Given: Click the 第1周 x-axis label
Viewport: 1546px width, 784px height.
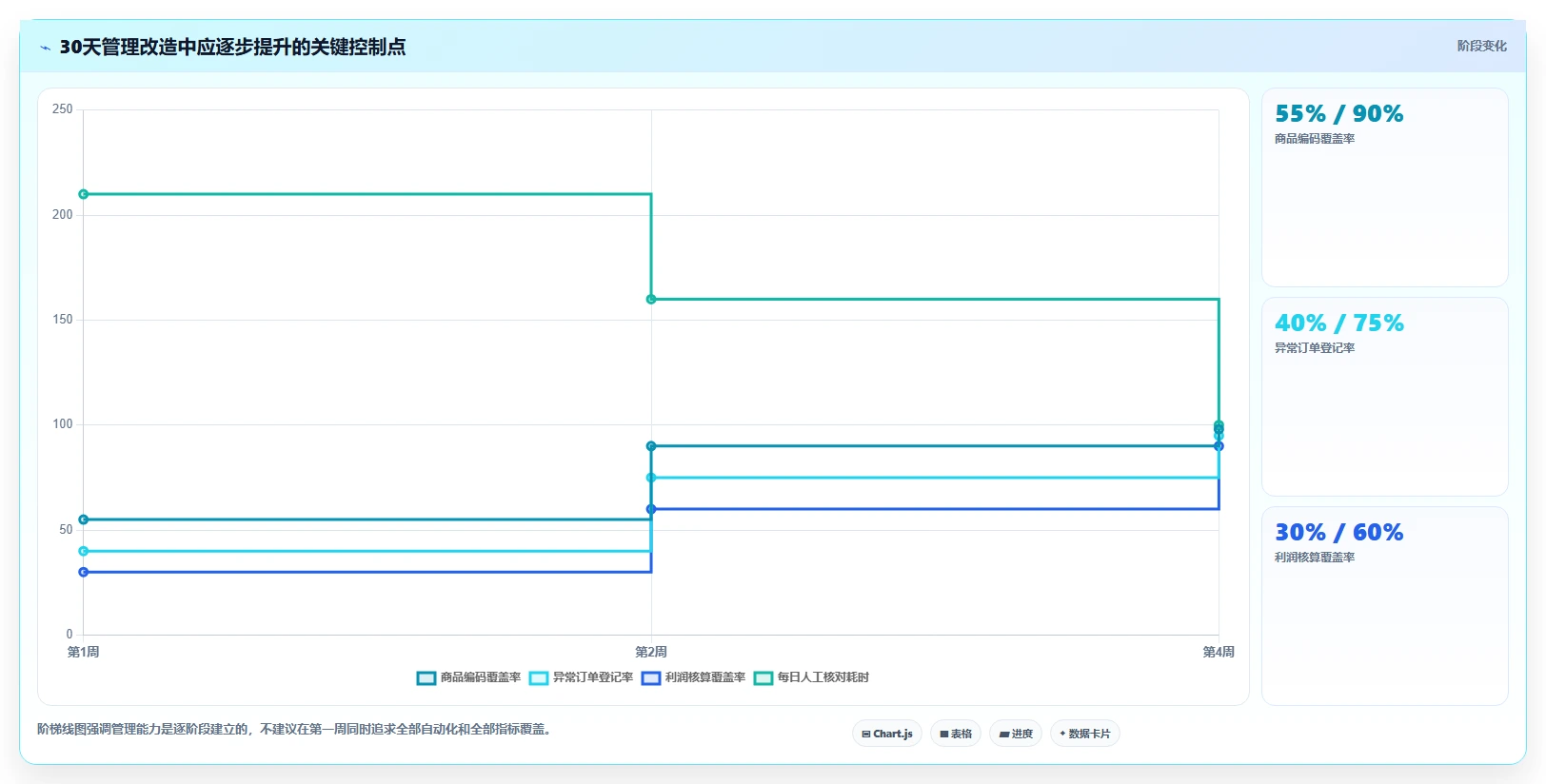Looking at the screenshot, I should pos(84,652).
